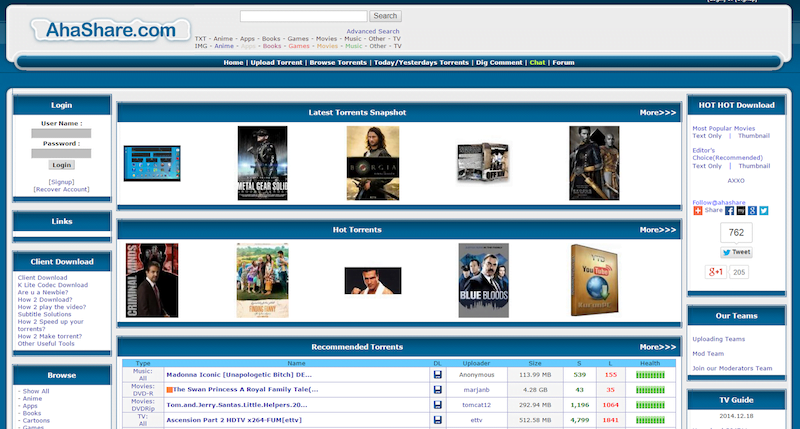Open Other Useful Tools link
Viewport: 800px width, 429px height.
point(46,343)
